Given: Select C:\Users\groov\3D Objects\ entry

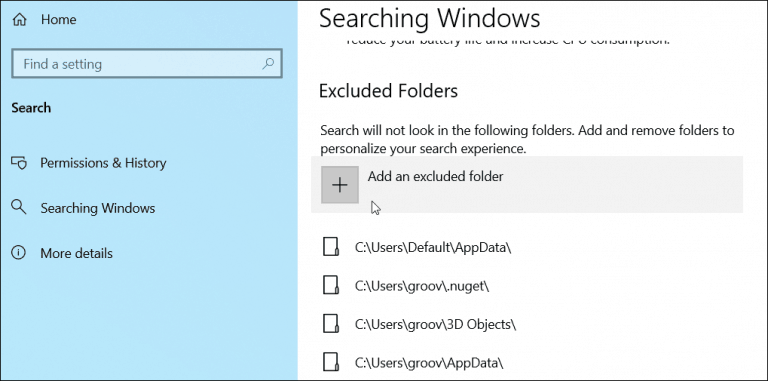Looking at the screenshot, I should [435, 324].
